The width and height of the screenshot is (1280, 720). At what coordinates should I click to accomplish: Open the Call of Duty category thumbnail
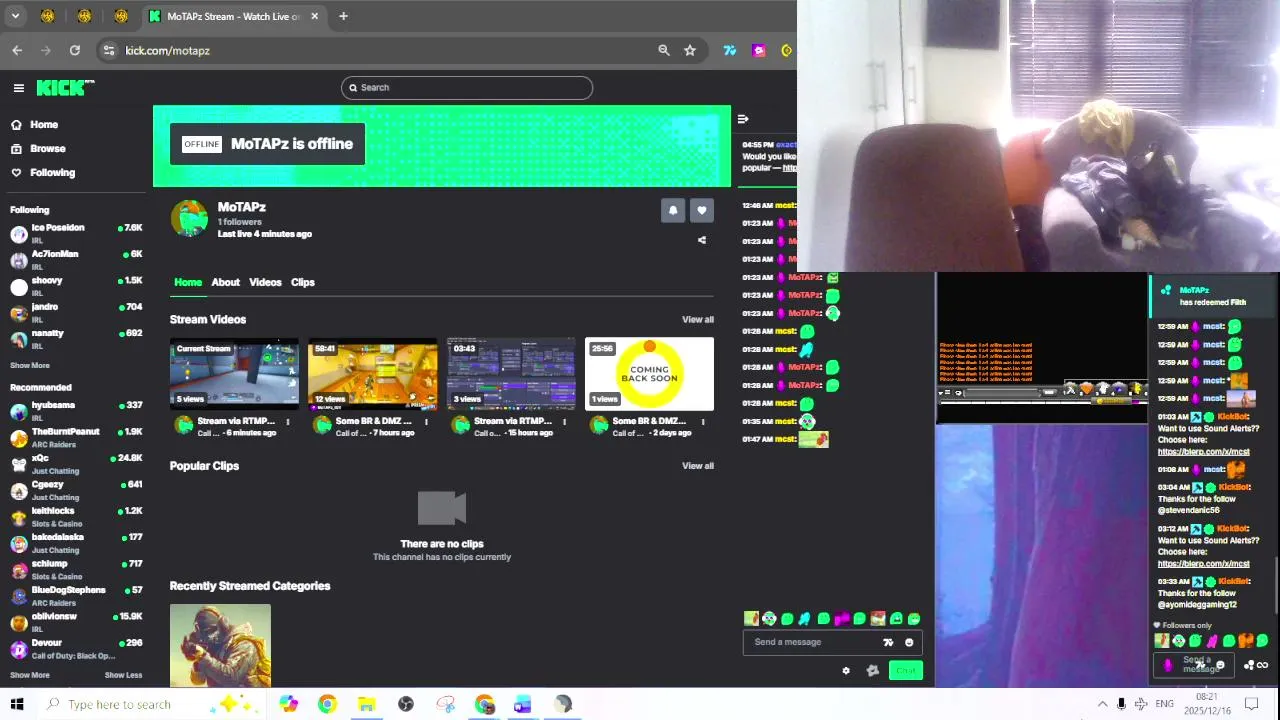tap(220, 645)
